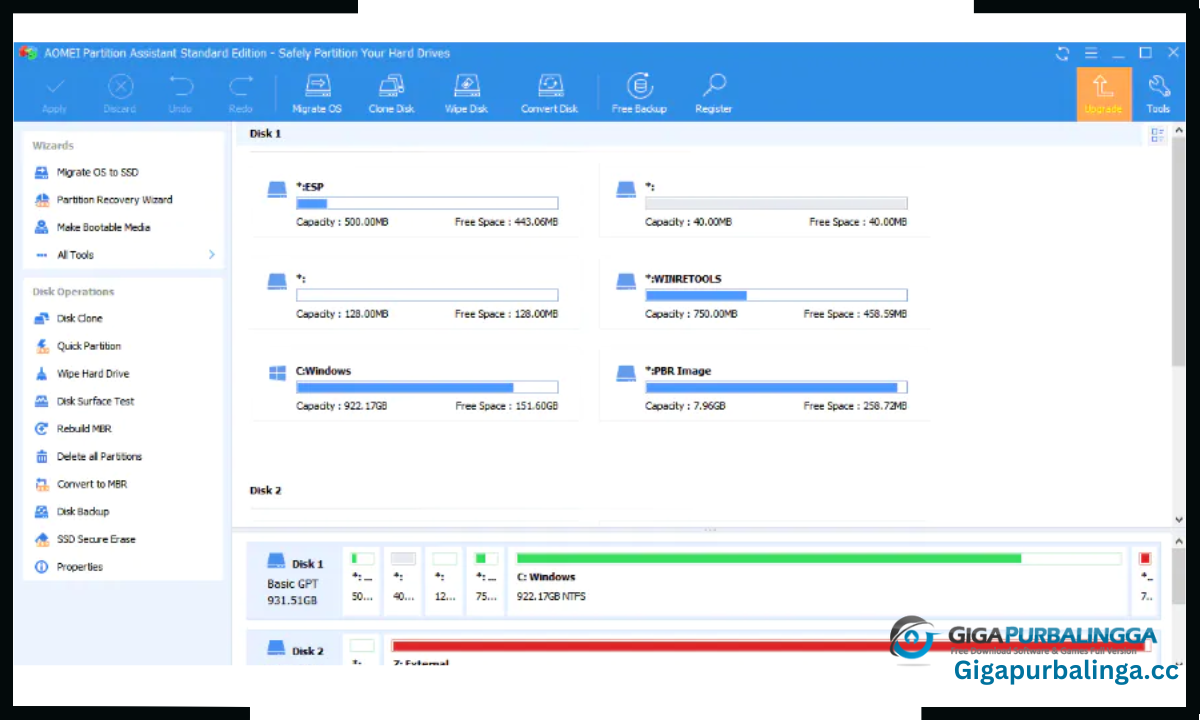1200x720 pixels.
Task: Open the hamburger menu in the title bar
Action: pos(1091,54)
